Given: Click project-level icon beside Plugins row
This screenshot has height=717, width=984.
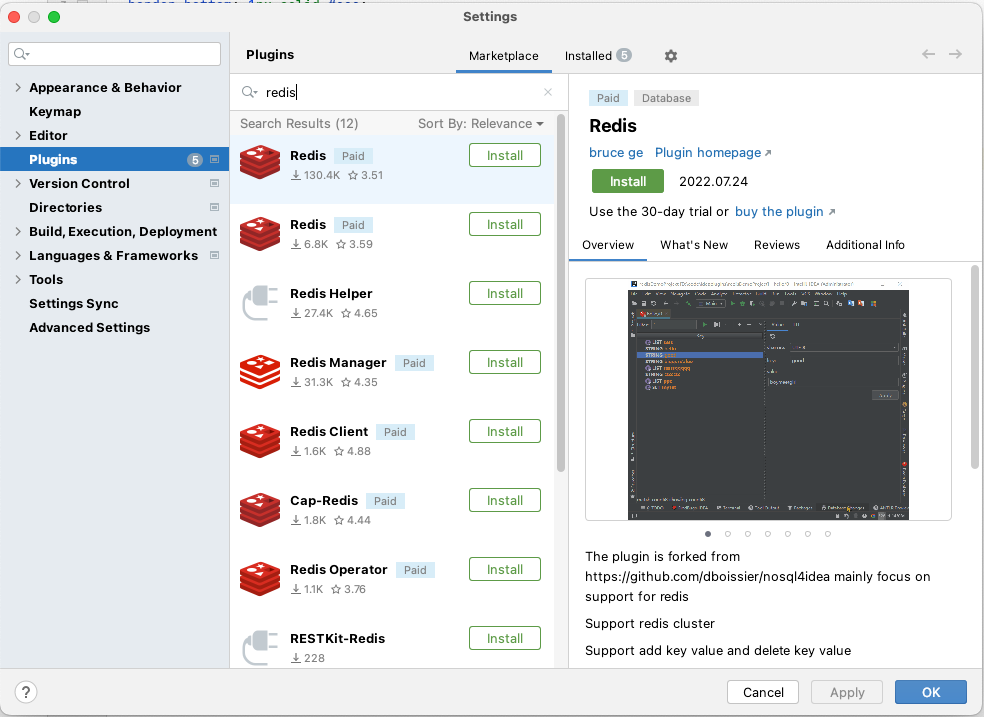Looking at the screenshot, I should 215,159.
